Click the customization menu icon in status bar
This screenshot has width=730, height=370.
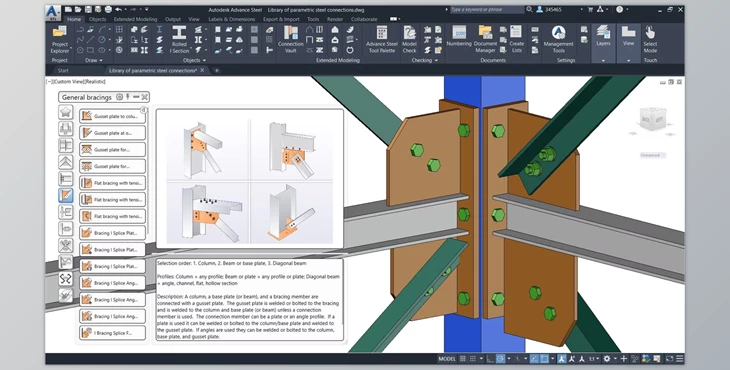[x=680, y=359]
